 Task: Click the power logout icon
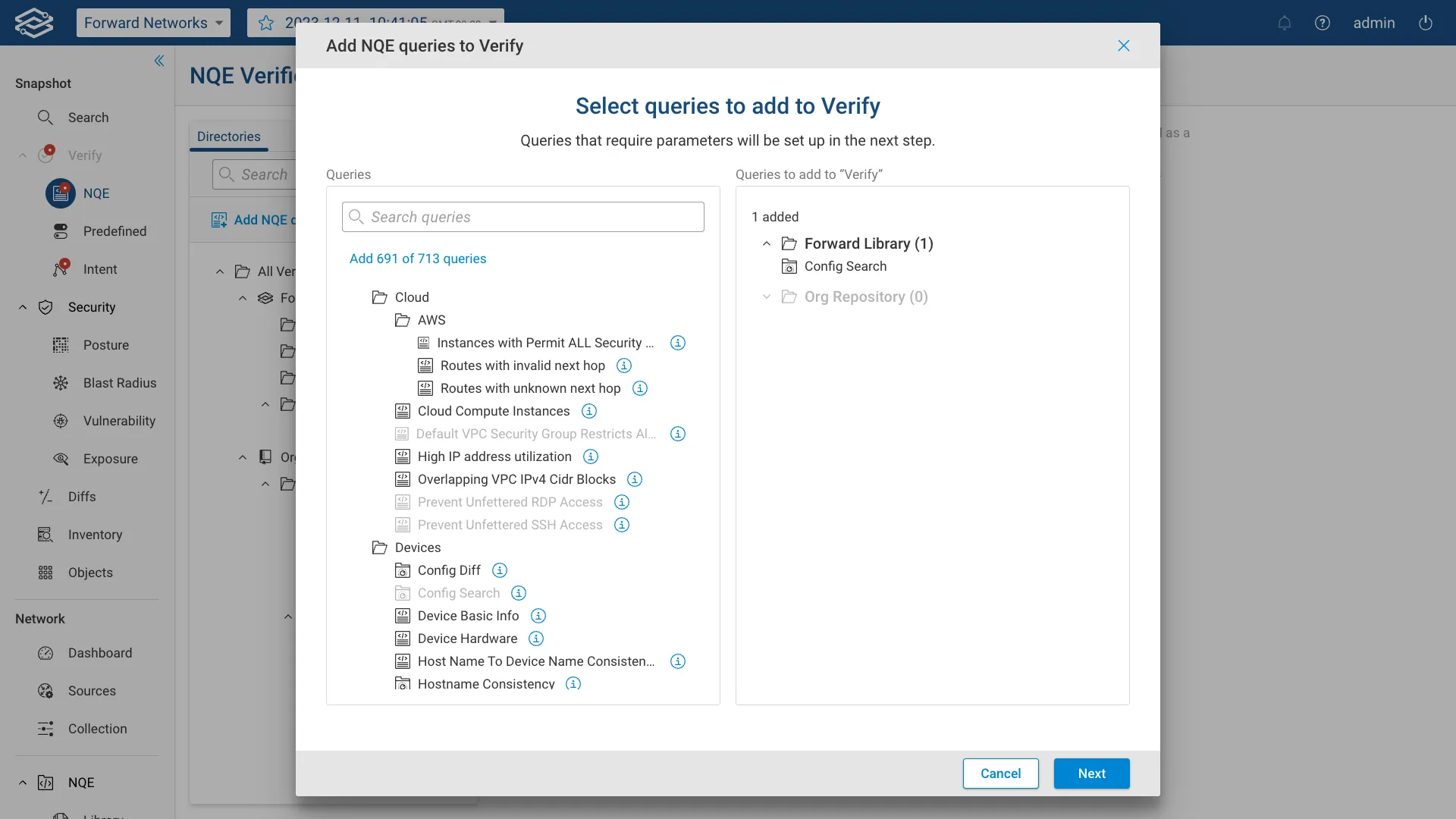point(1426,23)
